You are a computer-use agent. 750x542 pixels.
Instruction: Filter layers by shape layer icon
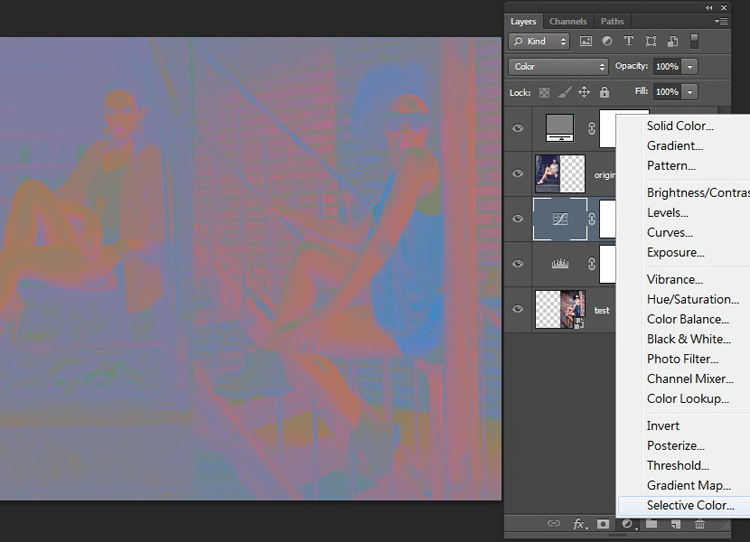click(651, 41)
